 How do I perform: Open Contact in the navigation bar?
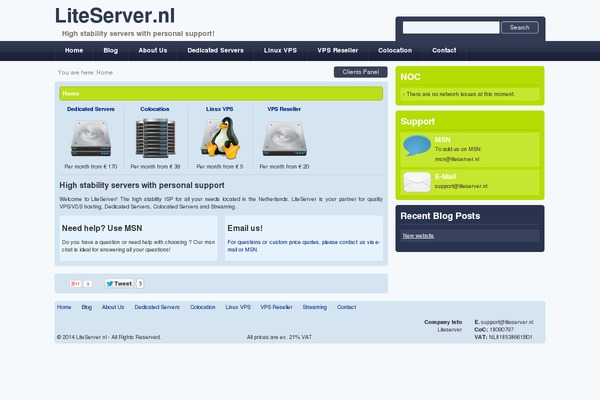click(x=444, y=51)
